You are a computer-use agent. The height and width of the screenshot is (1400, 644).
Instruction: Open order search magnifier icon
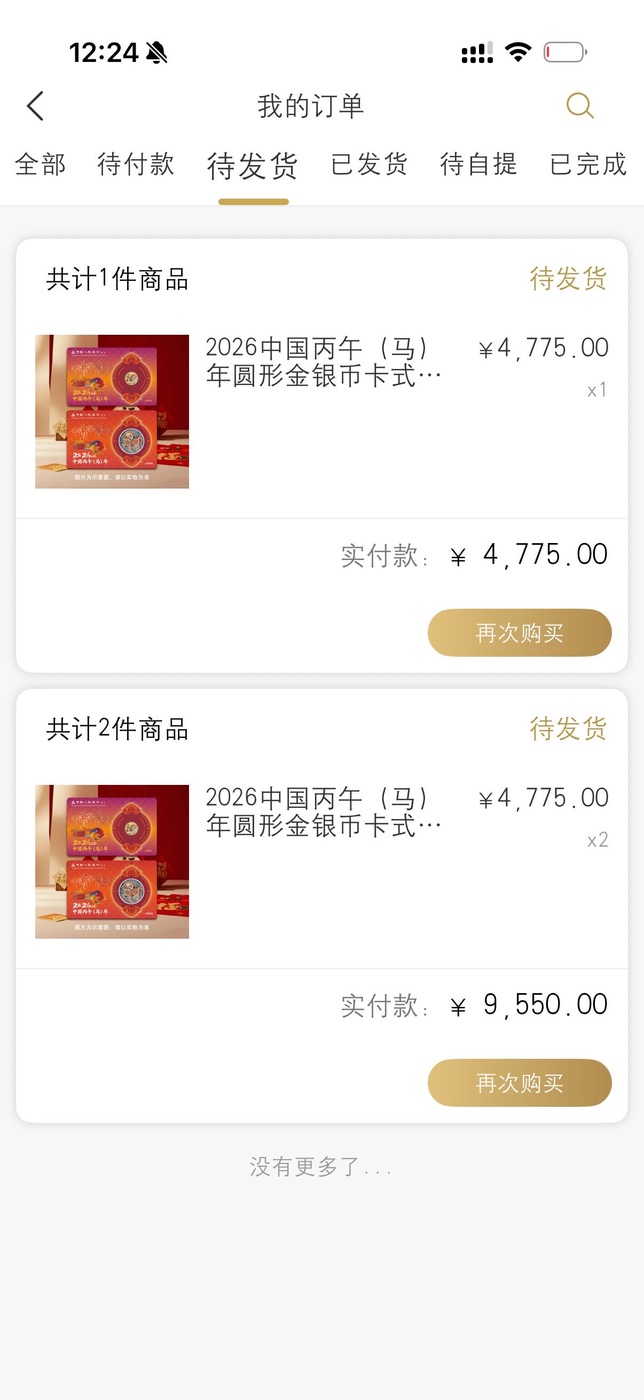coord(580,105)
